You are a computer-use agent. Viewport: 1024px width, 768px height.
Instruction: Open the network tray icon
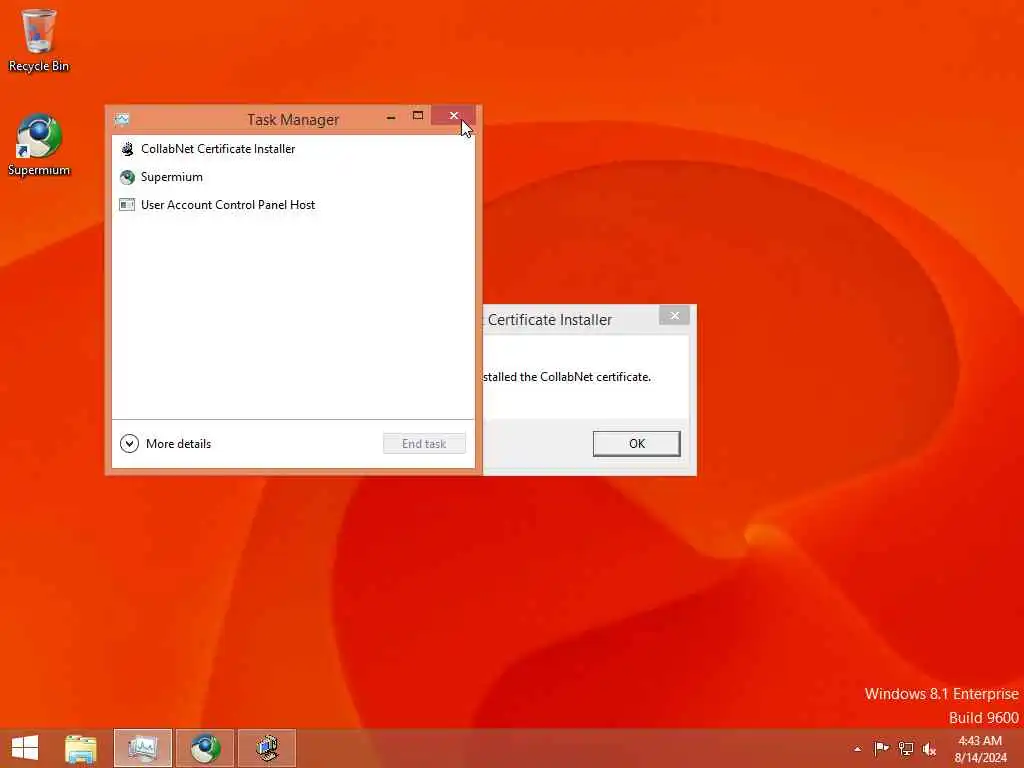pos(906,748)
